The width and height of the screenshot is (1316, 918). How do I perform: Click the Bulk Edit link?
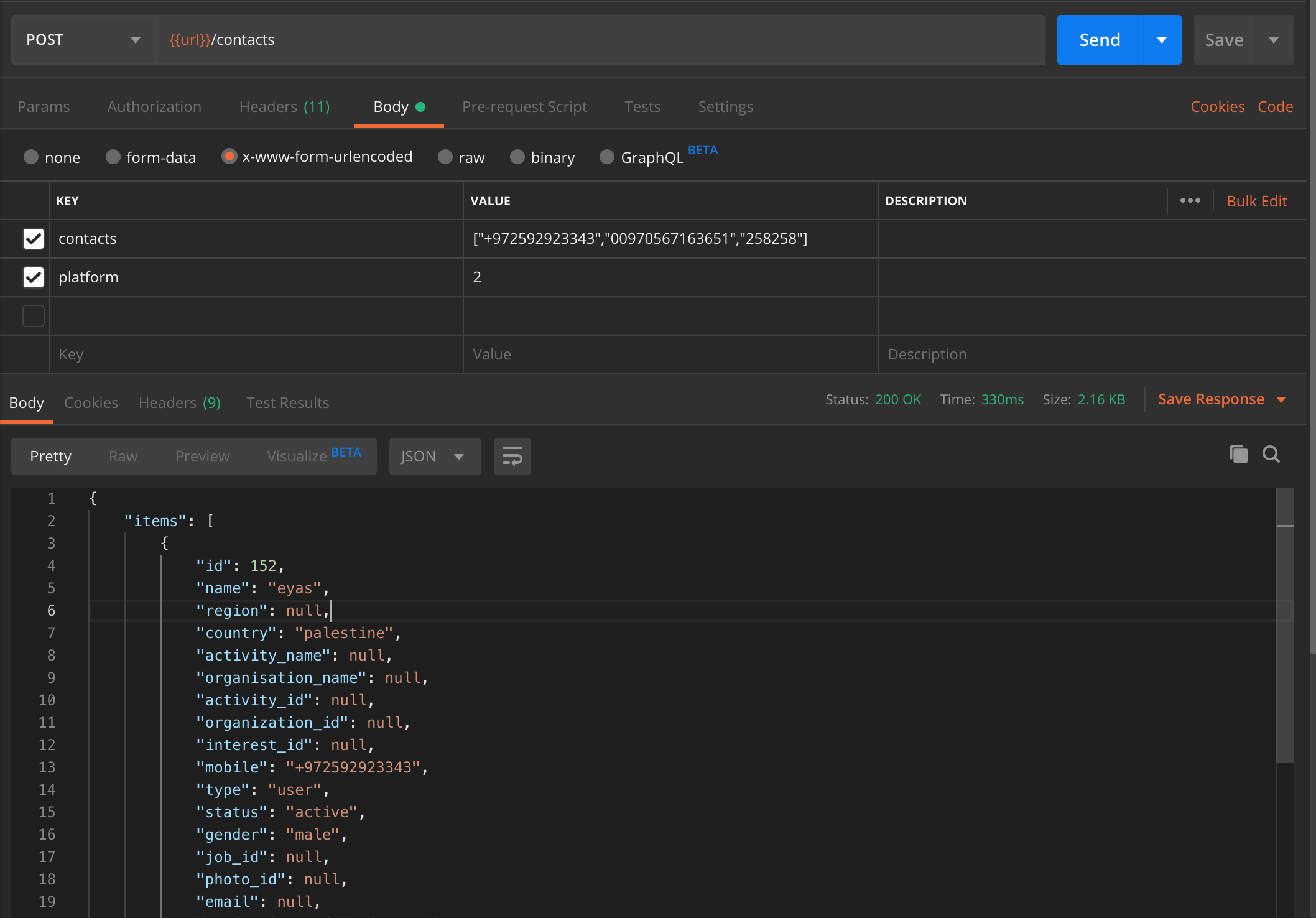(x=1256, y=201)
